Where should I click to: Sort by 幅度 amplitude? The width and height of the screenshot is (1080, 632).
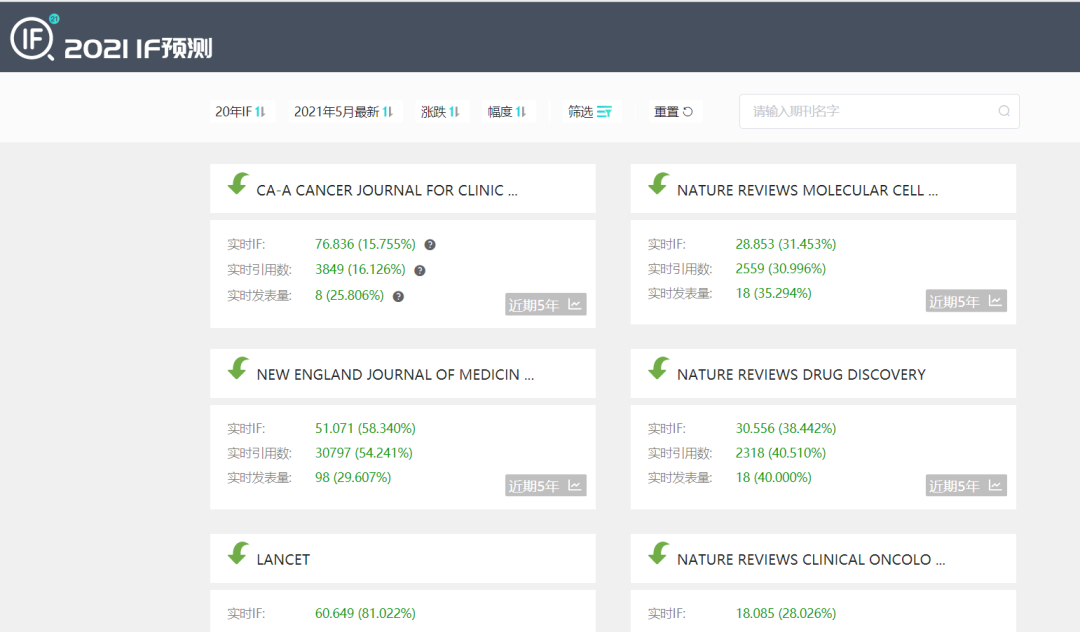(507, 112)
